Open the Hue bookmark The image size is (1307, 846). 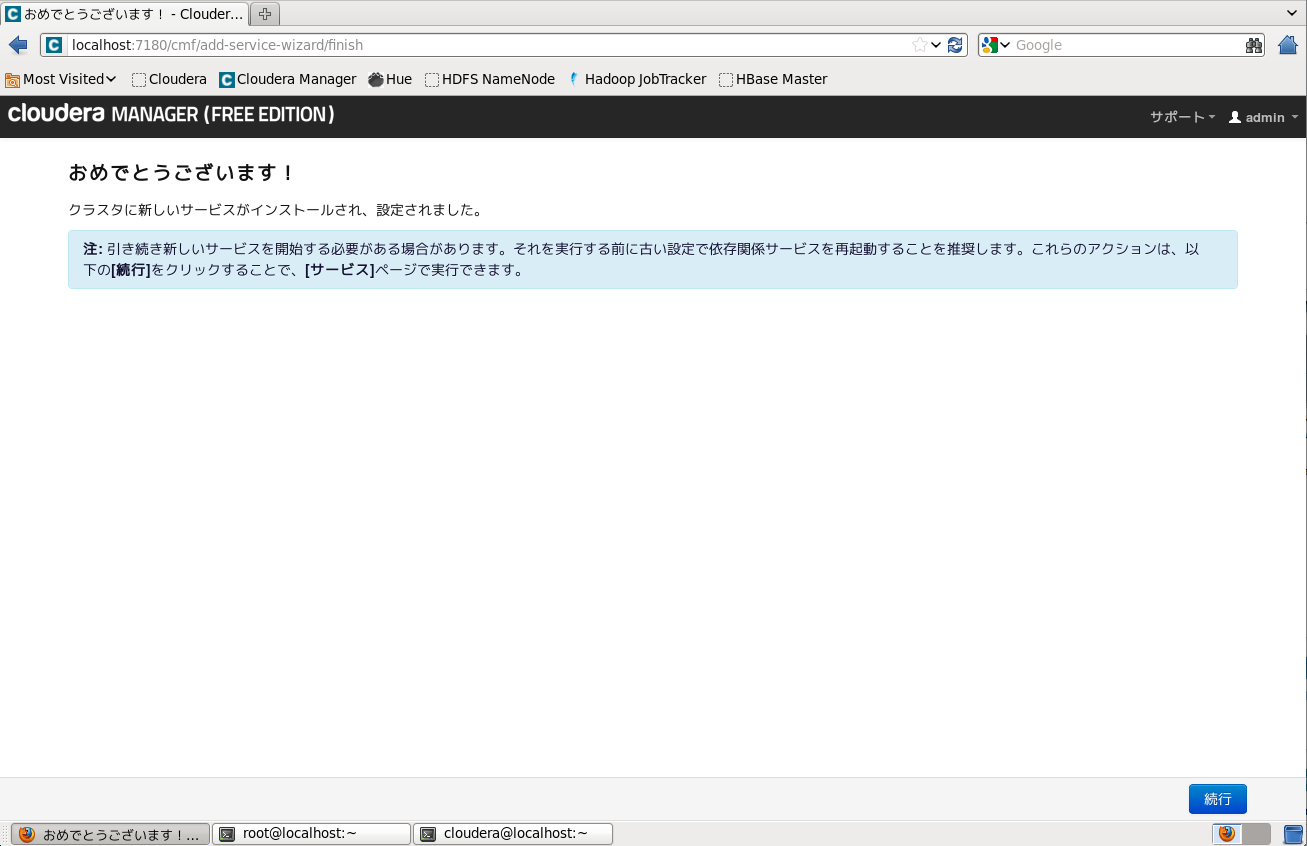point(390,79)
